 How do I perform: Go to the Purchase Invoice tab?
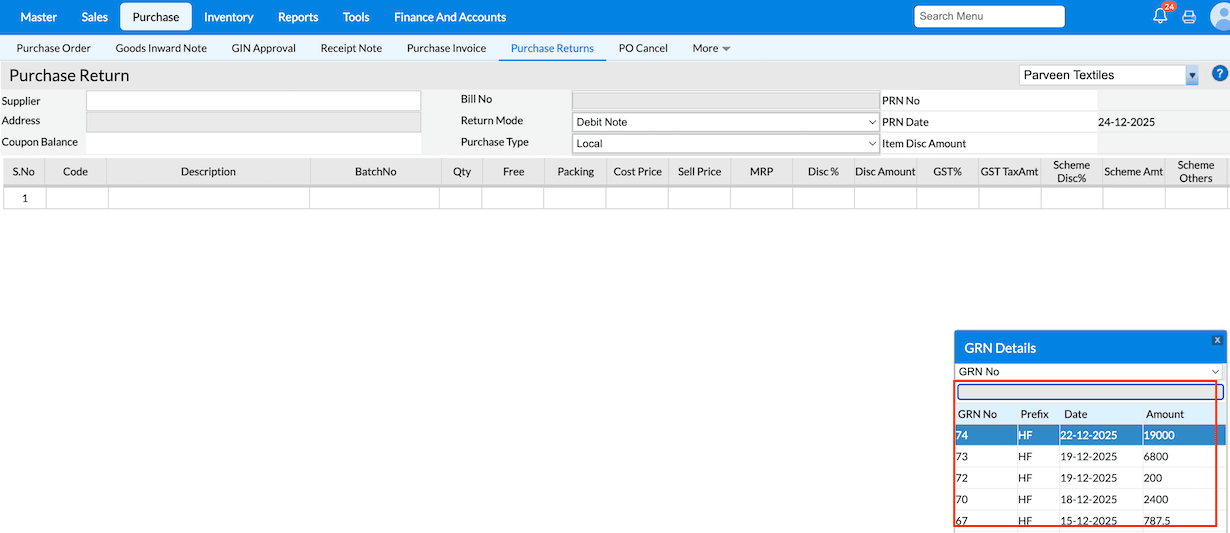446,48
